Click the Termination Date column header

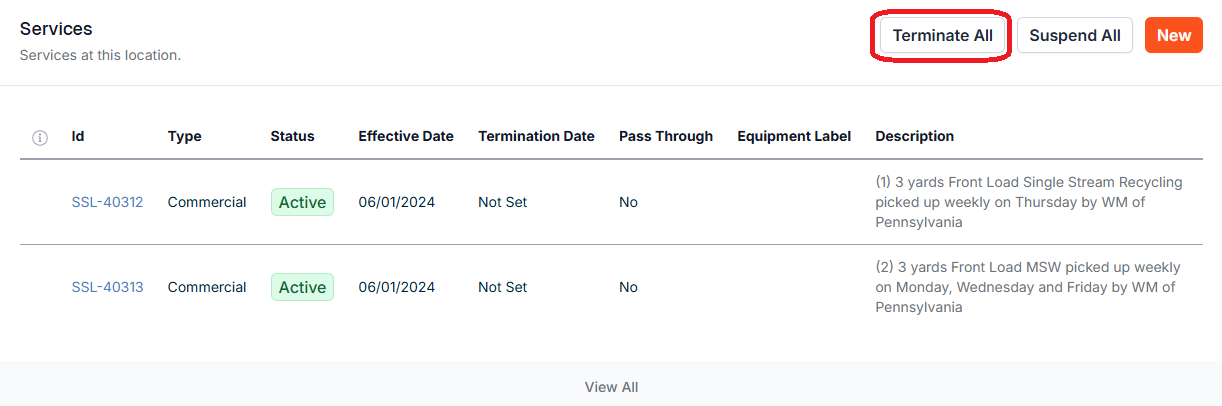(x=536, y=136)
